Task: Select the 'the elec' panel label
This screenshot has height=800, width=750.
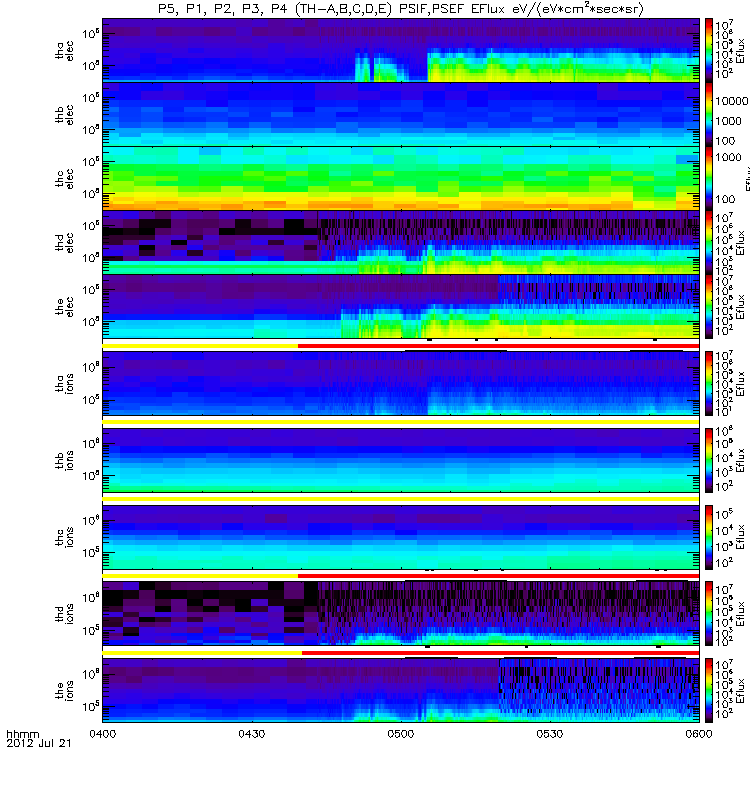Action: click(64, 307)
